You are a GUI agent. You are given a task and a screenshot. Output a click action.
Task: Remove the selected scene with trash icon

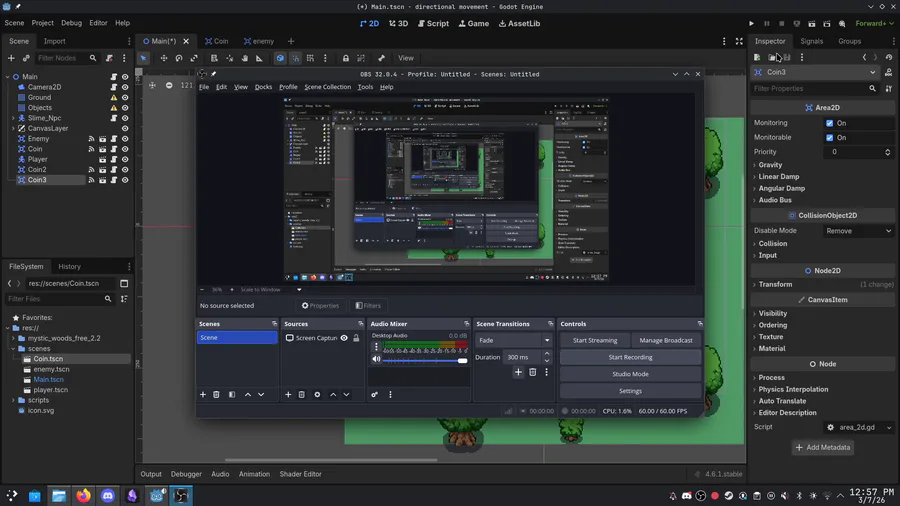click(x=216, y=395)
